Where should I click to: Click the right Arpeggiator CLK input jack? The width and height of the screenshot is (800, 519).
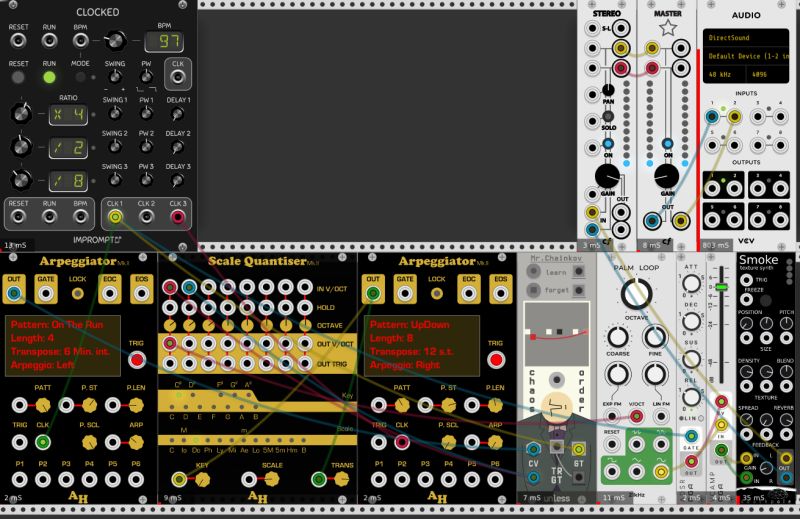pos(402,442)
